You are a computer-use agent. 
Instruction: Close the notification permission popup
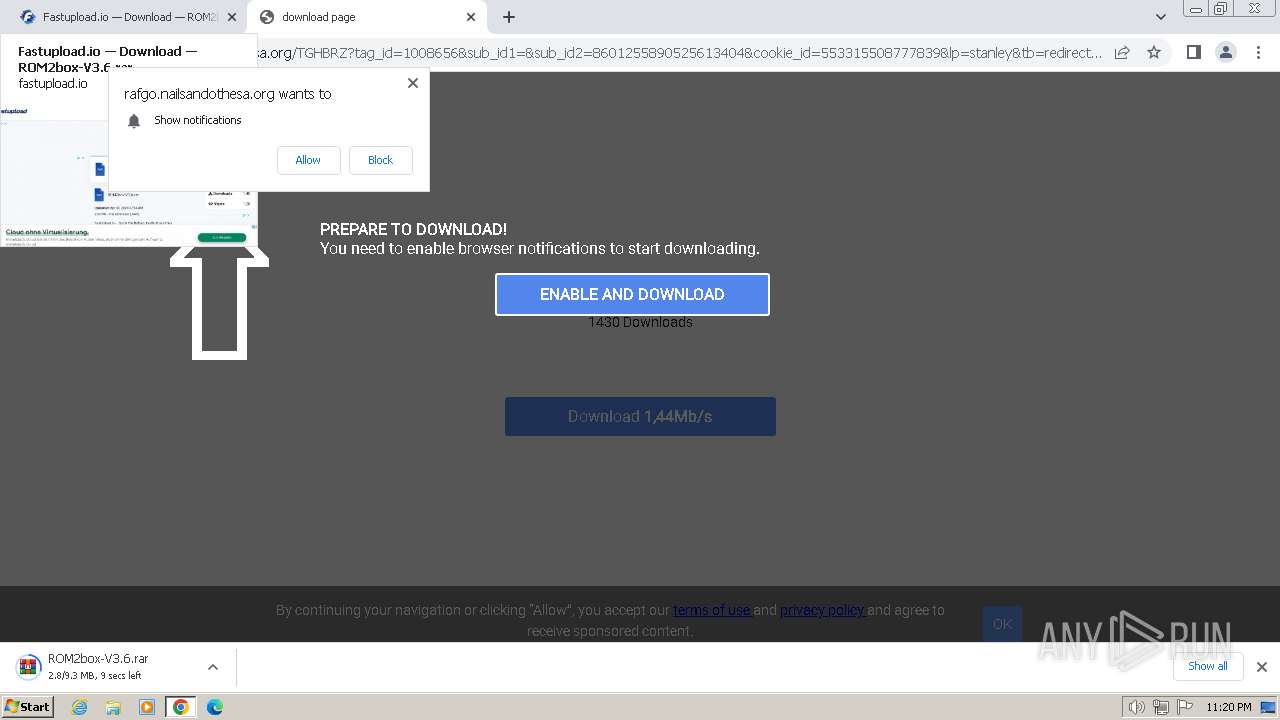click(413, 83)
